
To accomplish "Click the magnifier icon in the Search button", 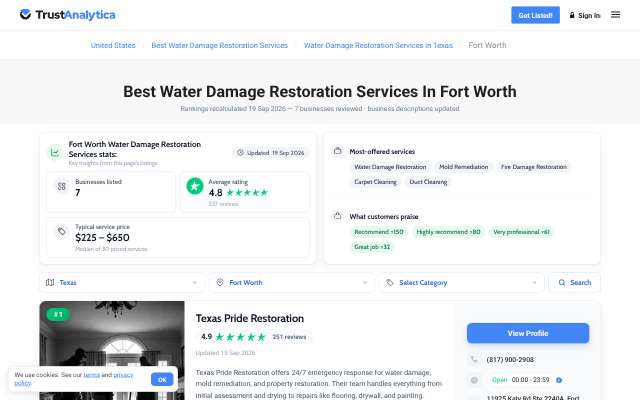I will click(562, 282).
